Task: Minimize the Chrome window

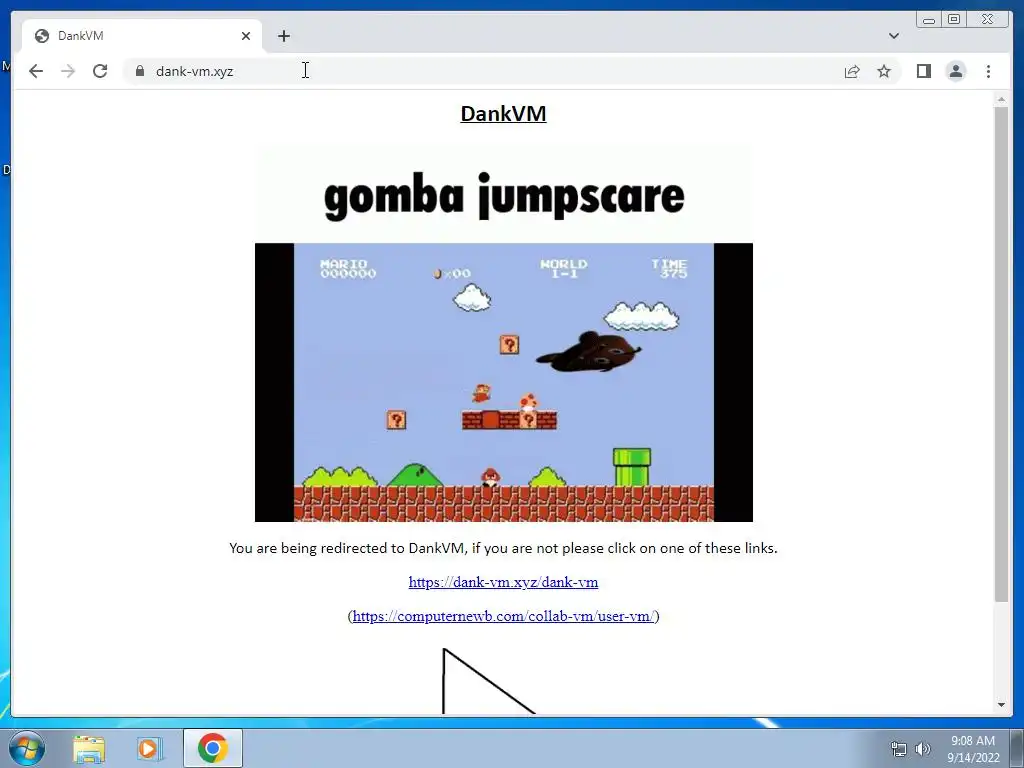Action: click(x=929, y=20)
